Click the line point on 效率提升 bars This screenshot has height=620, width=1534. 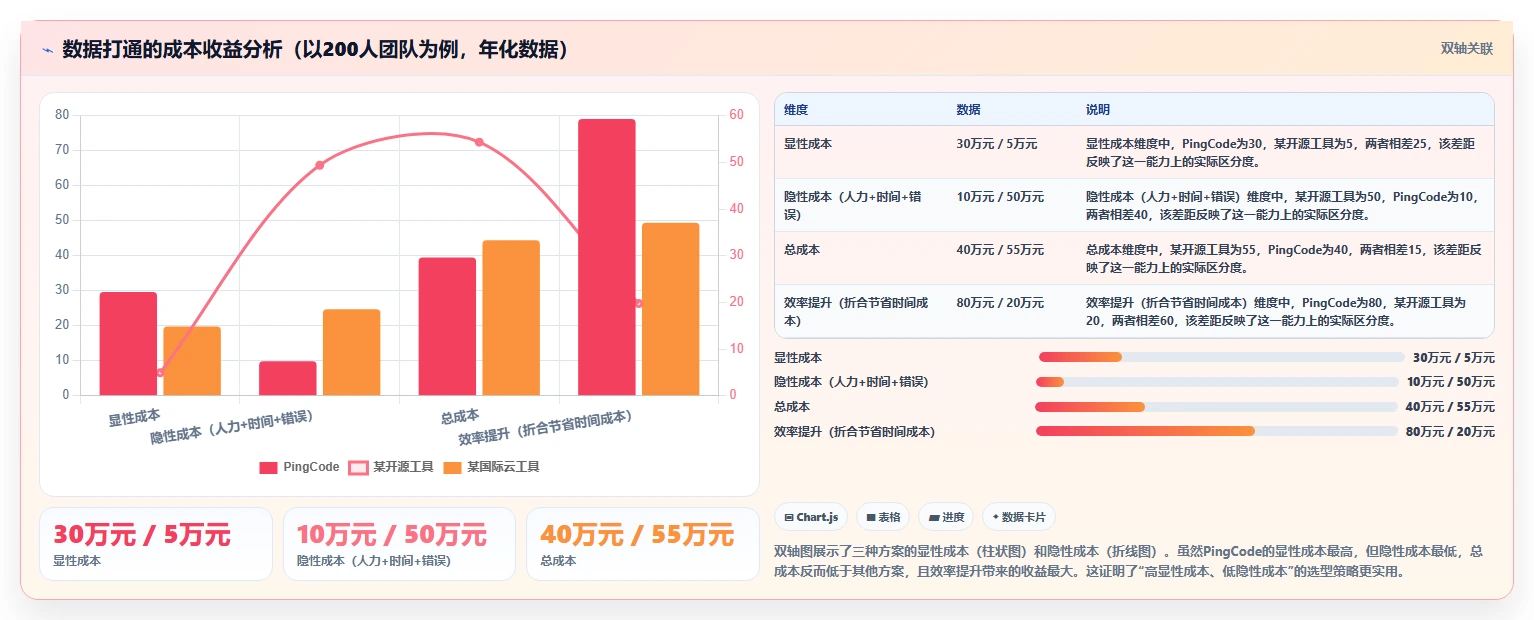tap(638, 303)
